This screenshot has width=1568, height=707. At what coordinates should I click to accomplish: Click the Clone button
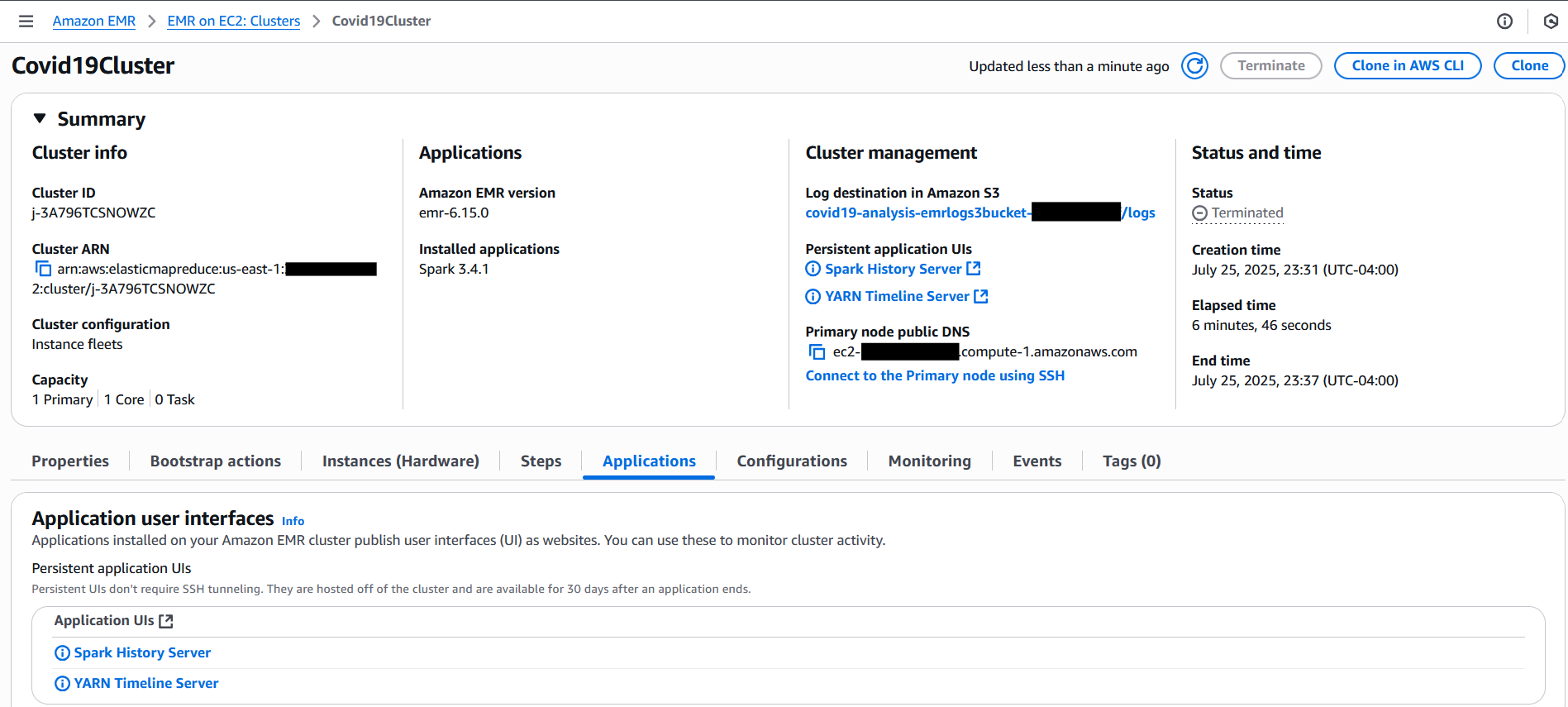1529,66
